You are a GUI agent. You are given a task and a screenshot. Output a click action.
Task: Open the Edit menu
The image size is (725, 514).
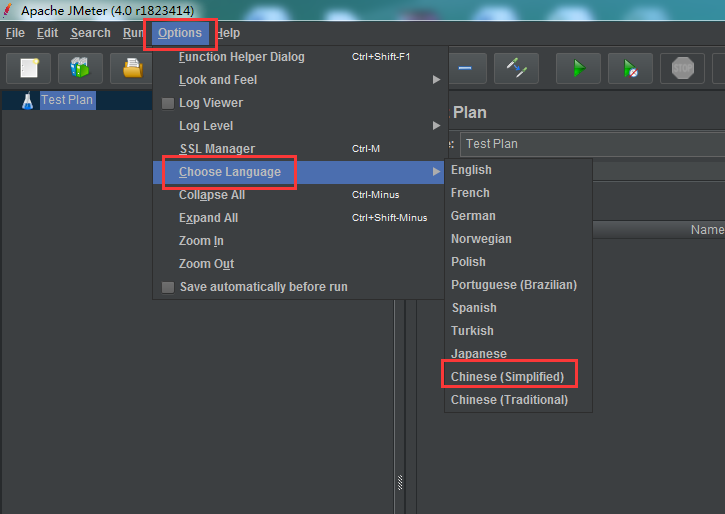(48, 33)
